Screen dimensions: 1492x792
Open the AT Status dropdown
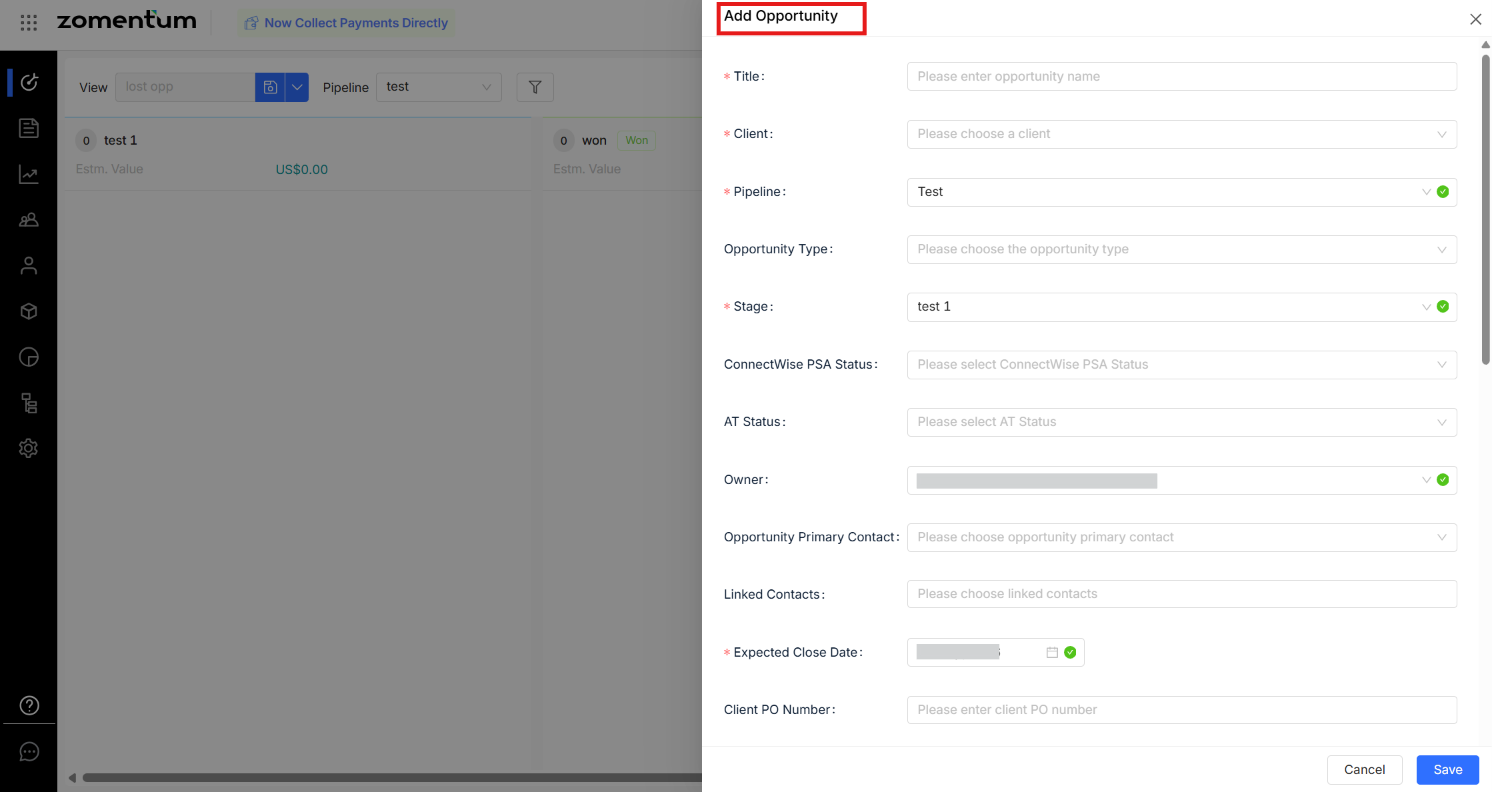click(x=1181, y=422)
